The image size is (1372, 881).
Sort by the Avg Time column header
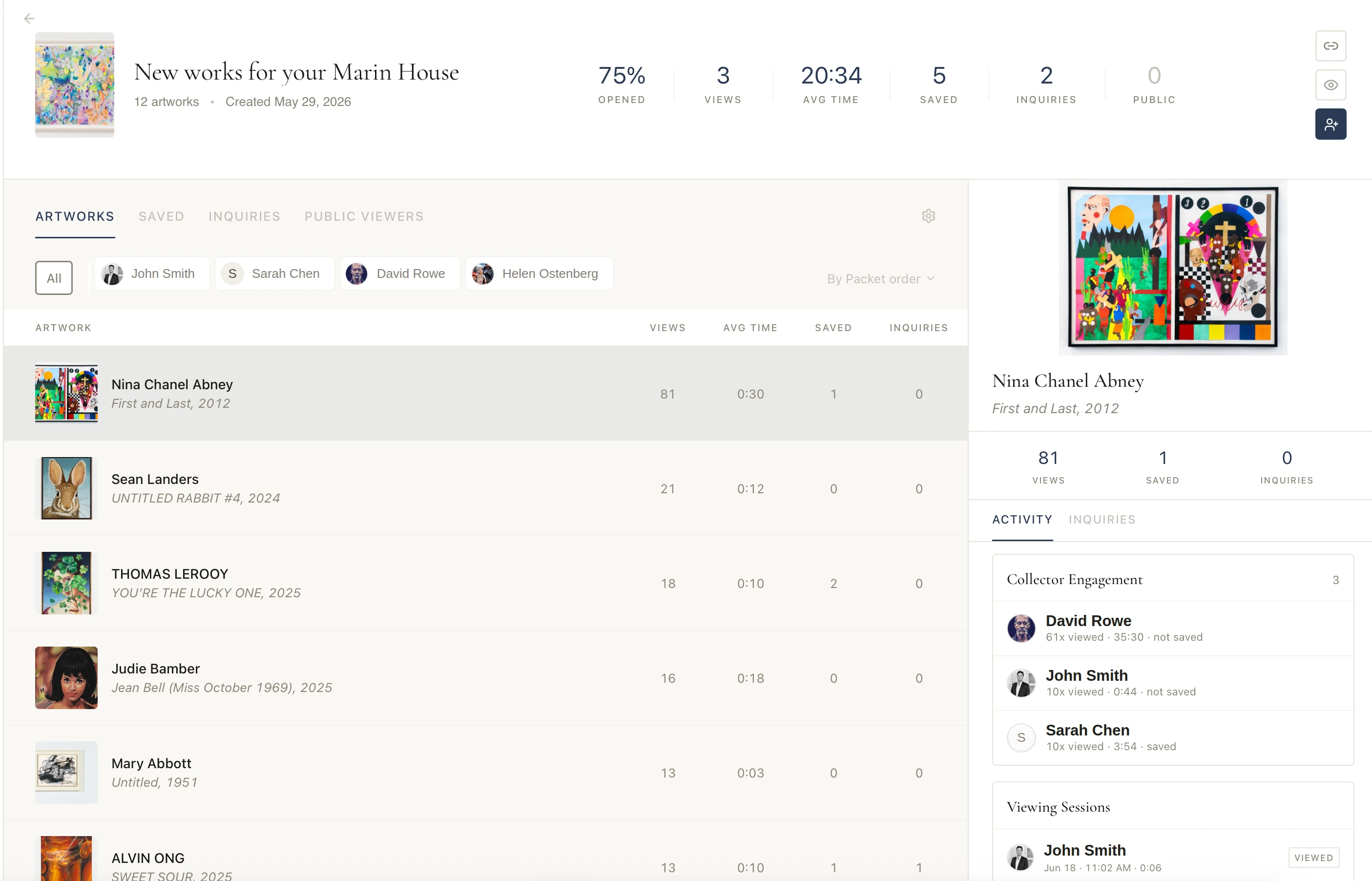click(750, 328)
